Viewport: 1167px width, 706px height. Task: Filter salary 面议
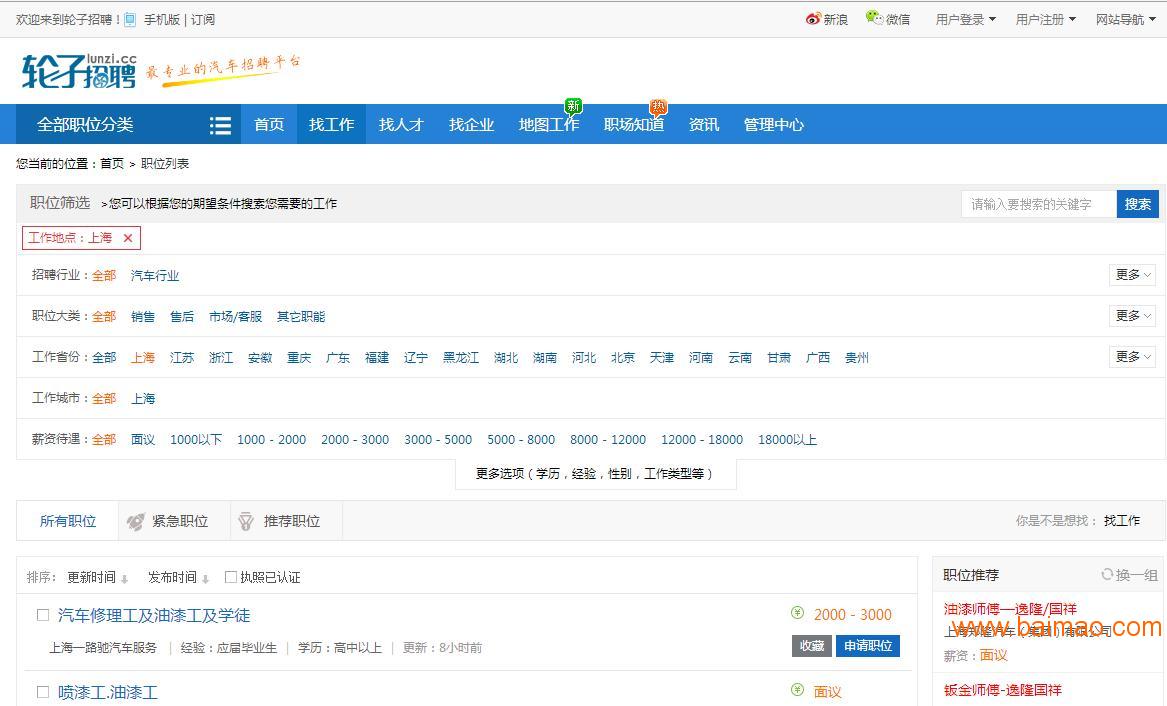(143, 440)
